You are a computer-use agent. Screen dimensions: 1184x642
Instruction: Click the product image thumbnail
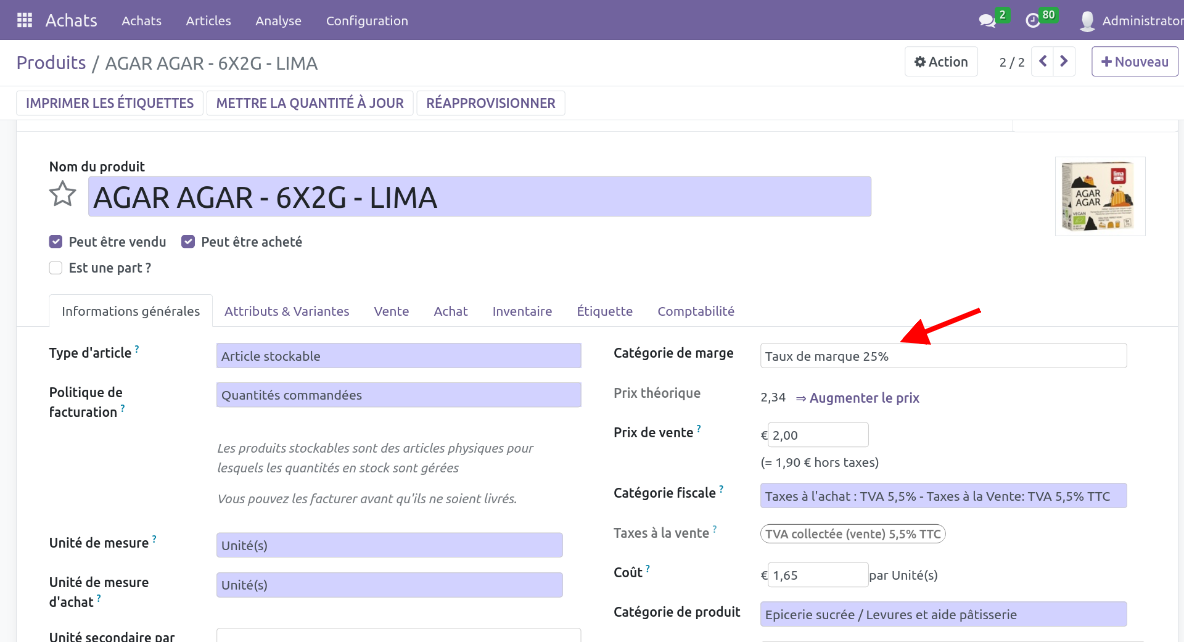pyautogui.click(x=1100, y=196)
